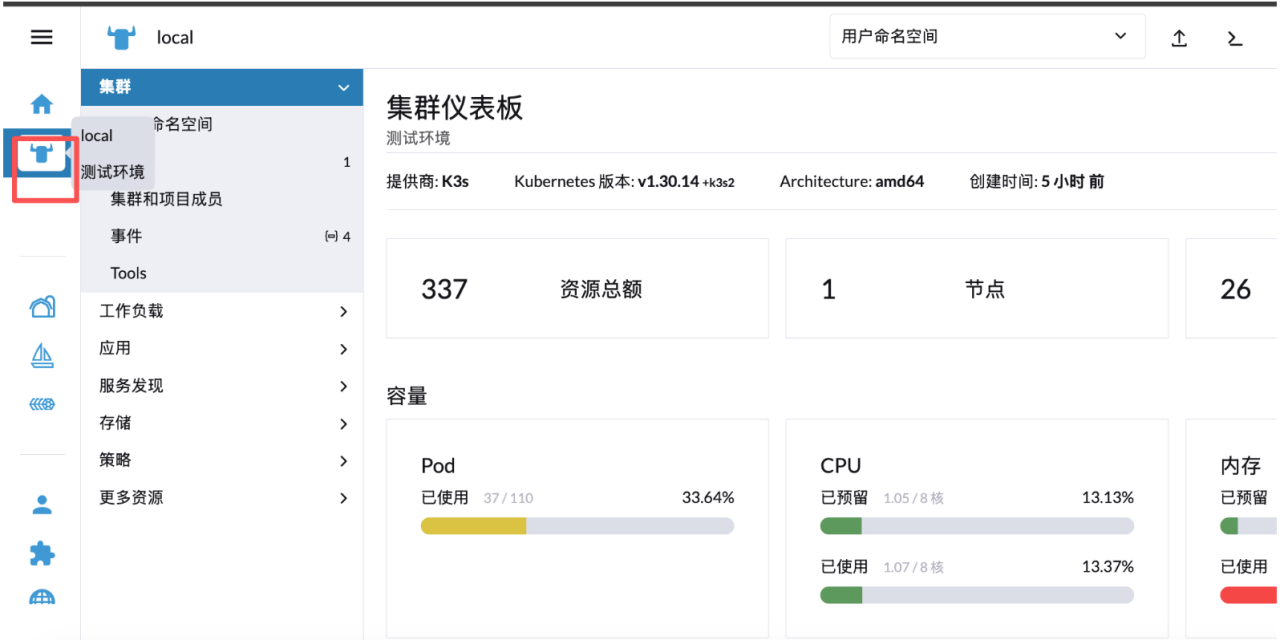This screenshot has height=640, width=1280.
Task: Click the Import YAML upload icon
Action: [1179, 38]
